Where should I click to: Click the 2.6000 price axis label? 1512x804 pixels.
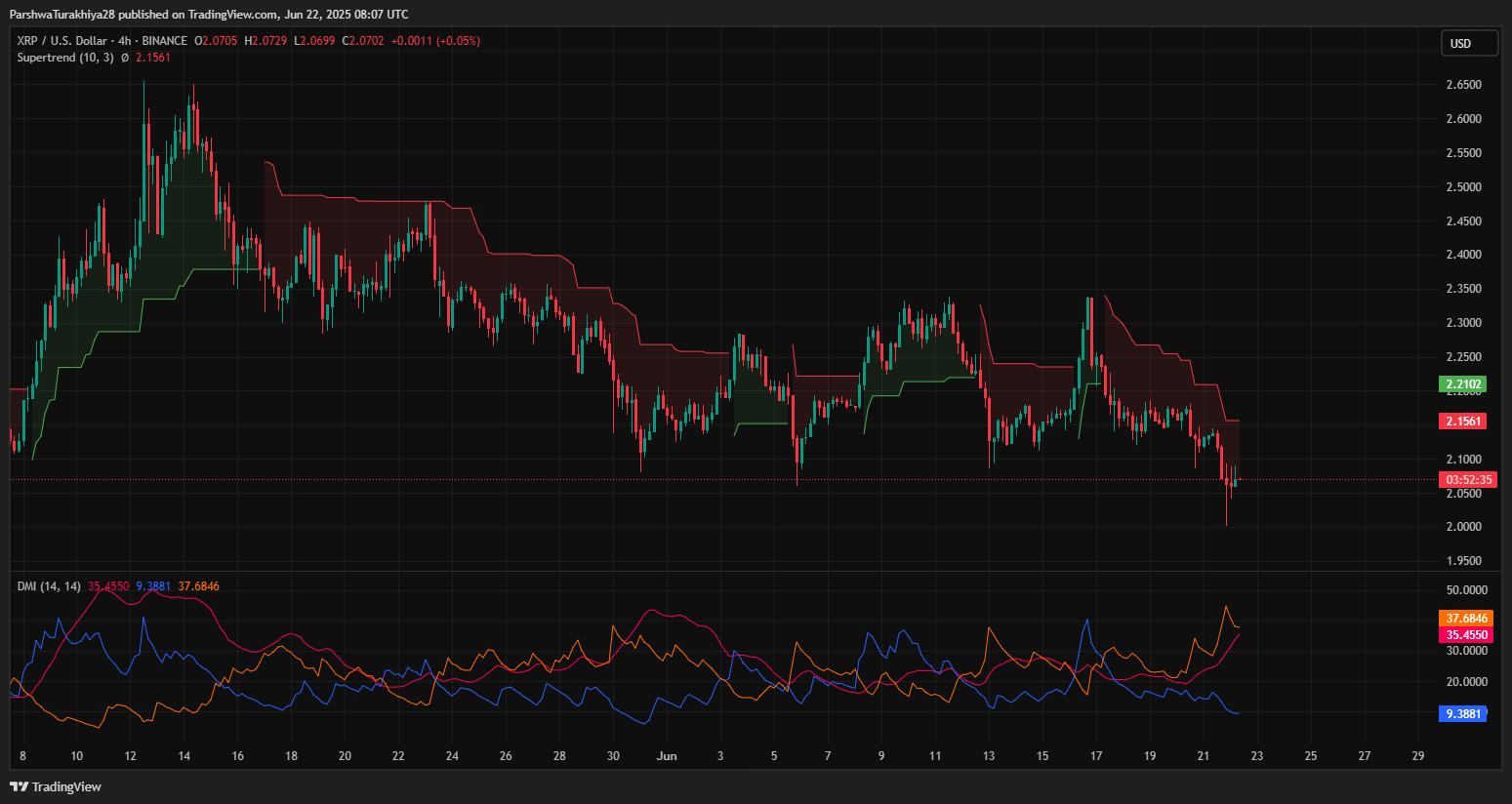pyautogui.click(x=1463, y=119)
